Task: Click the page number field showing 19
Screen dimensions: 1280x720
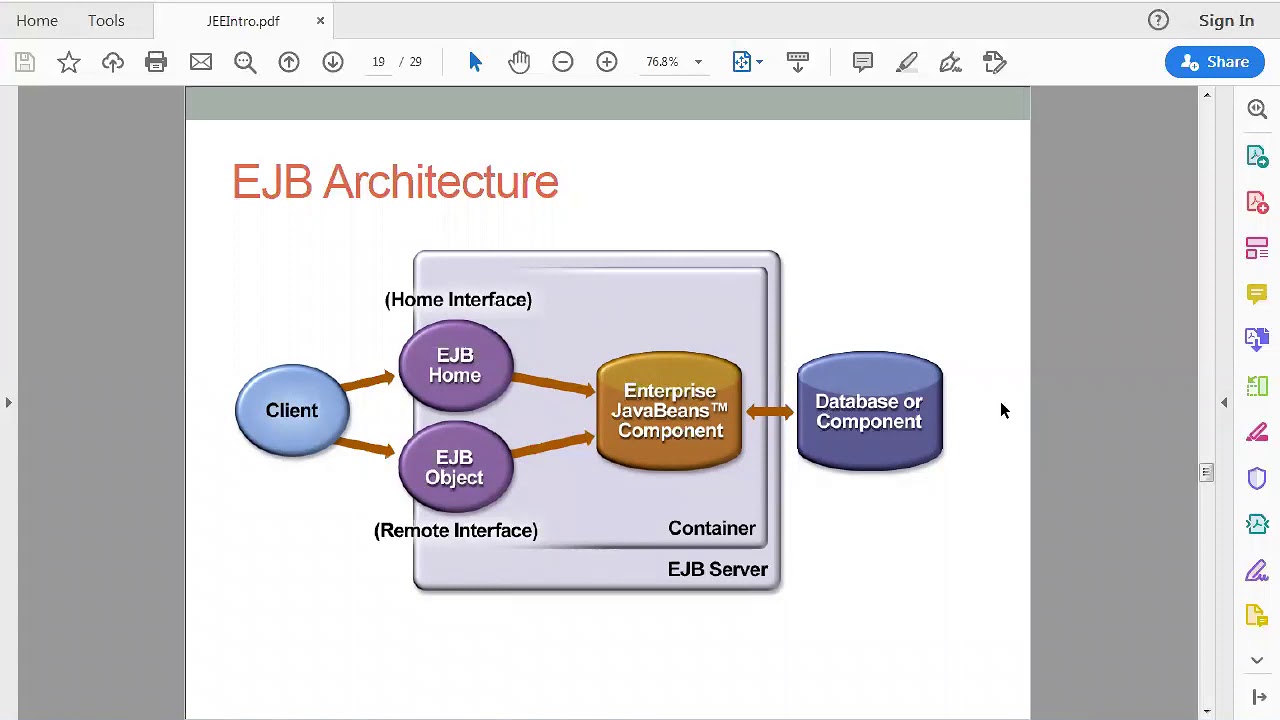Action: tap(379, 62)
